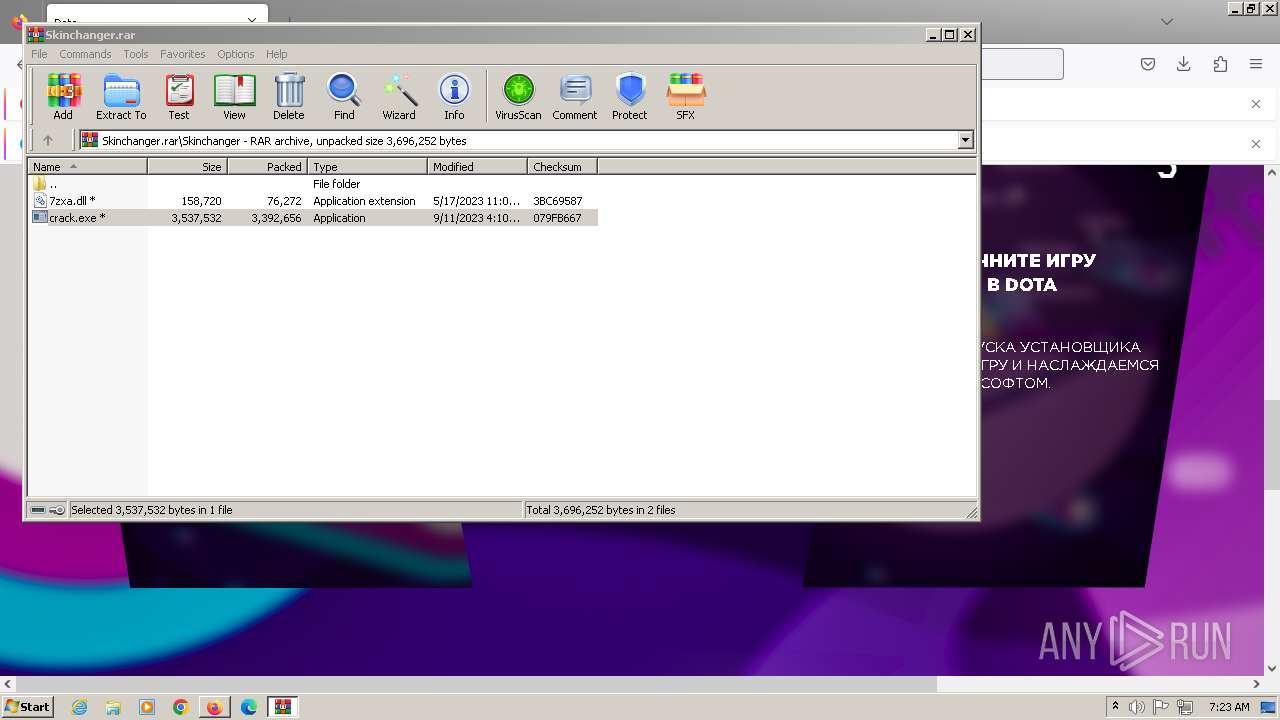
Task: Open Firefox list all tabs chevron
Action: [x=1167, y=21]
